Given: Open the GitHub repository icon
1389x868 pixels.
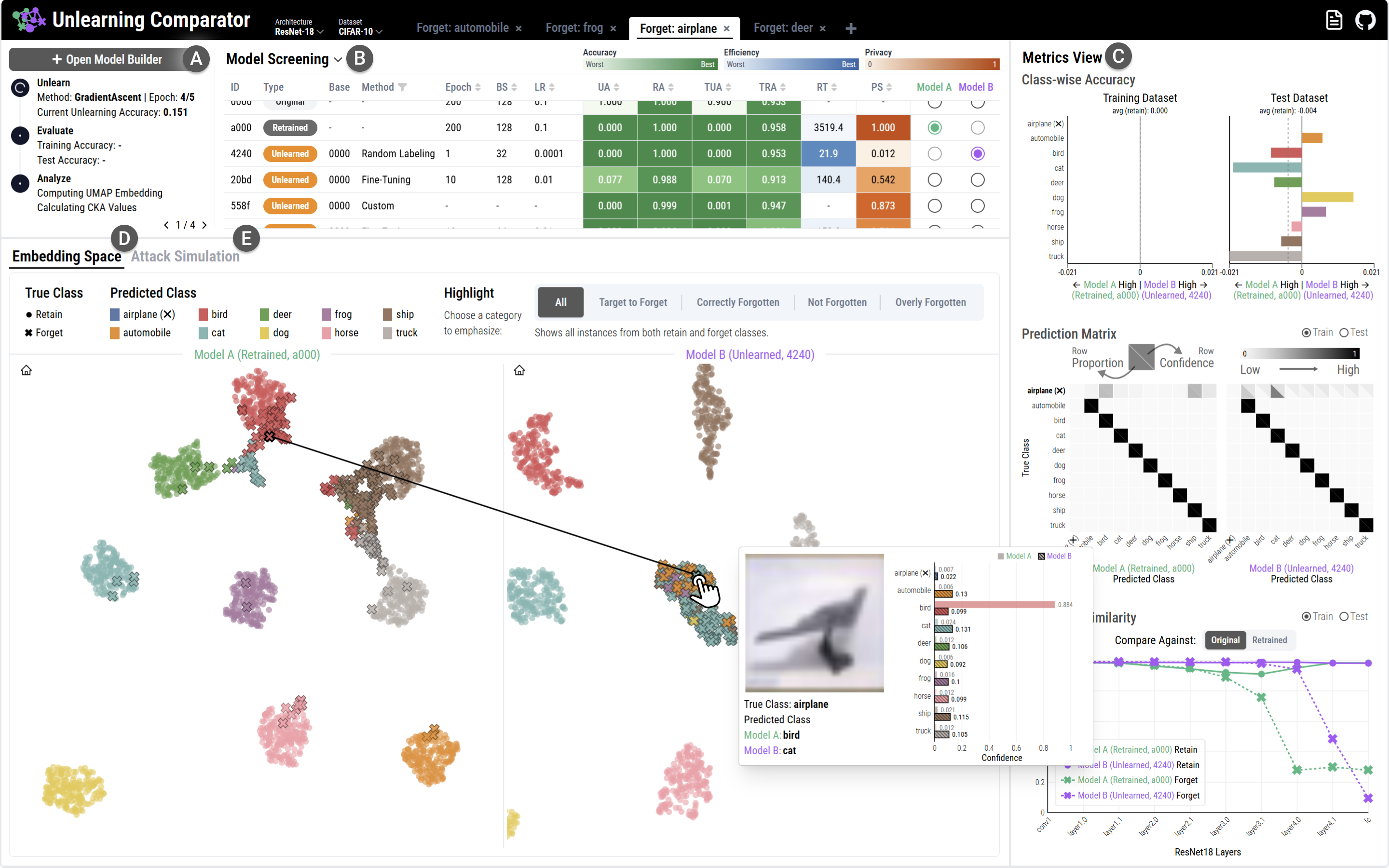Looking at the screenshot, I should (x=1365, y=20).
